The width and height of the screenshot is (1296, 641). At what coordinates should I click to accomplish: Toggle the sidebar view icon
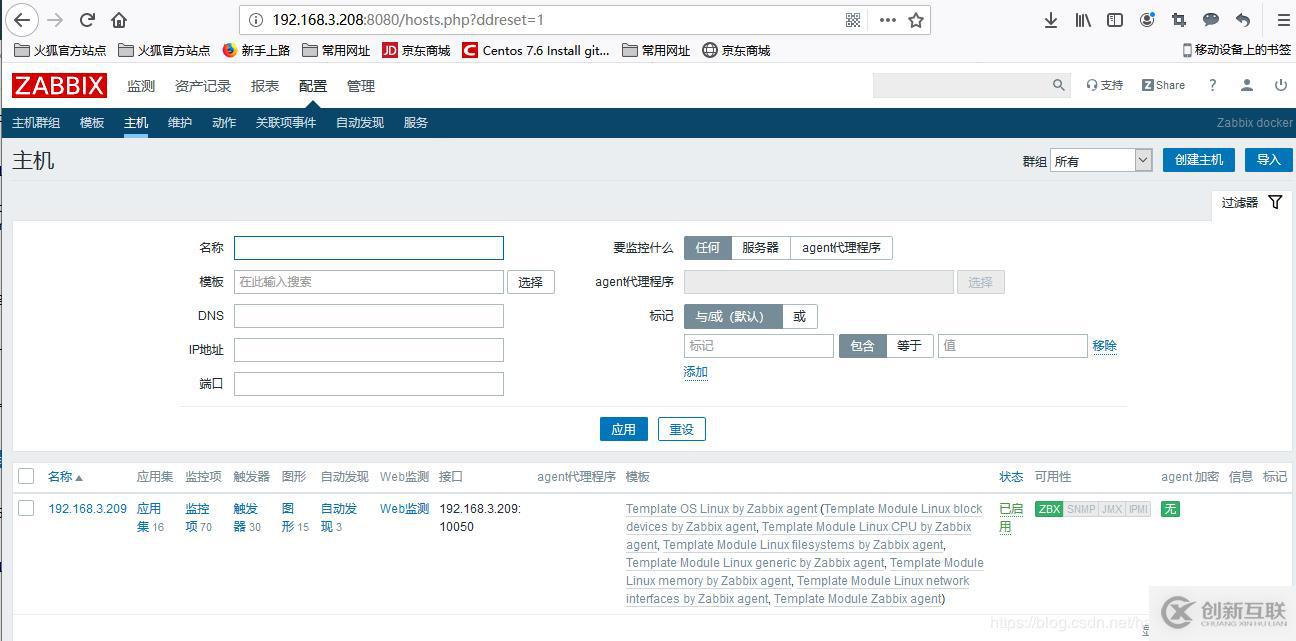point(1115,20)
